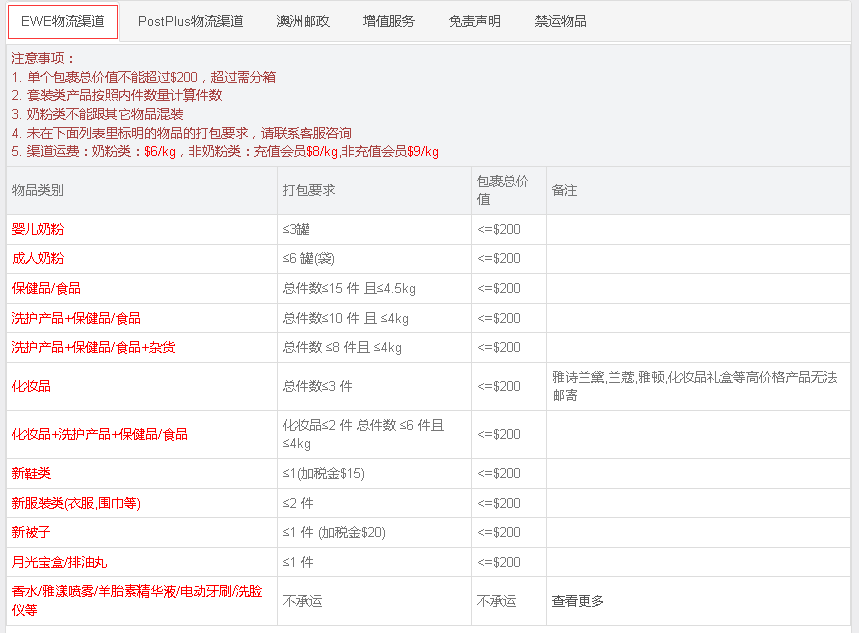Go to the 禁运物品 tab
The height and width of the screenshot is (633, 859).
[560, 22]
